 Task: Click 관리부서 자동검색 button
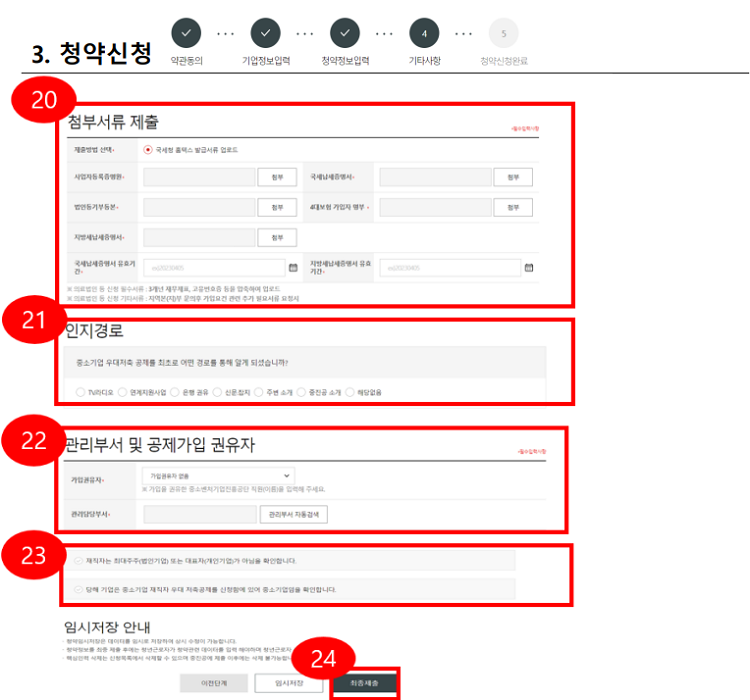294,514
